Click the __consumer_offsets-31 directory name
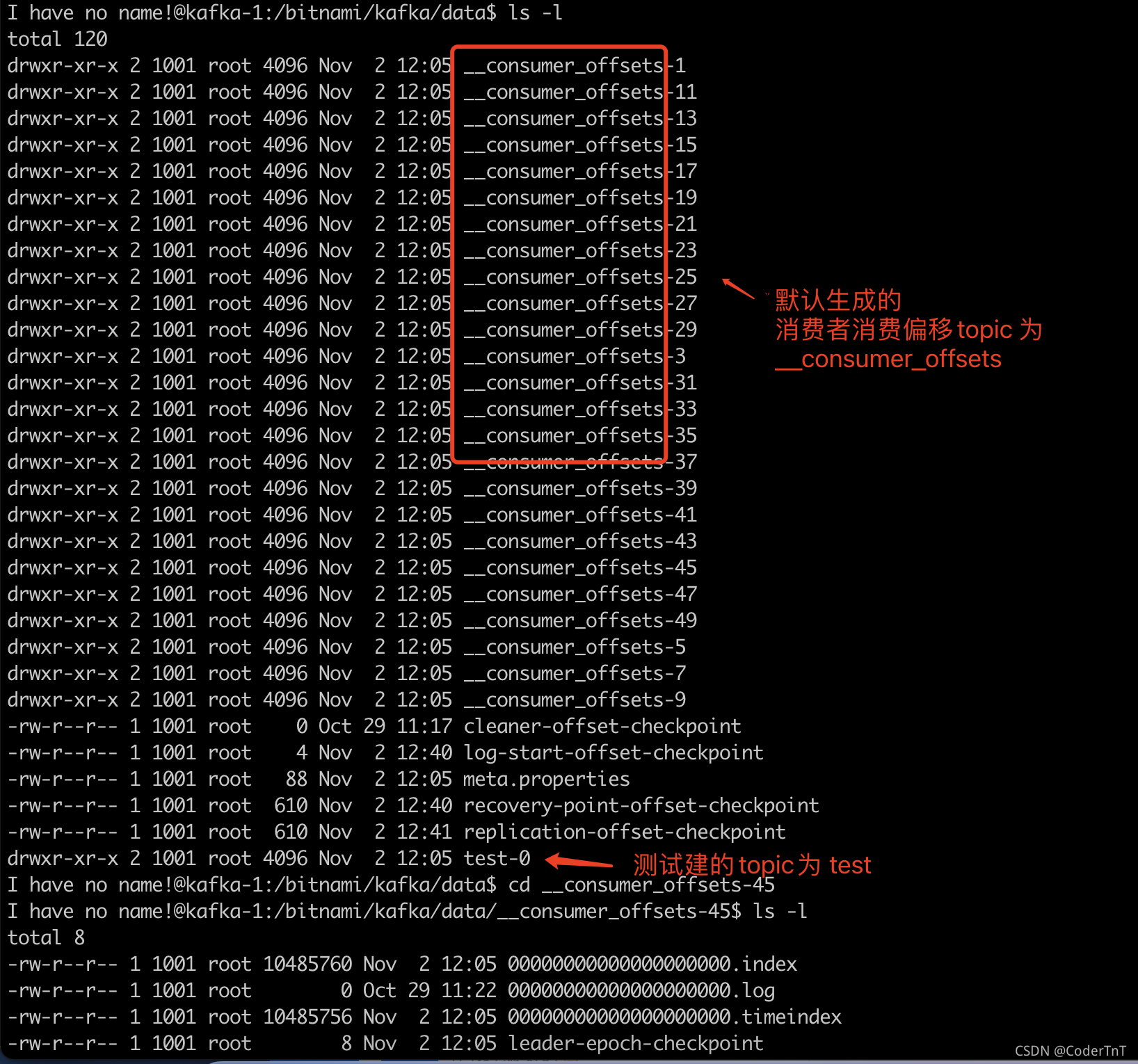This screenshot has height=1064, width=1138. click(580, 382)
